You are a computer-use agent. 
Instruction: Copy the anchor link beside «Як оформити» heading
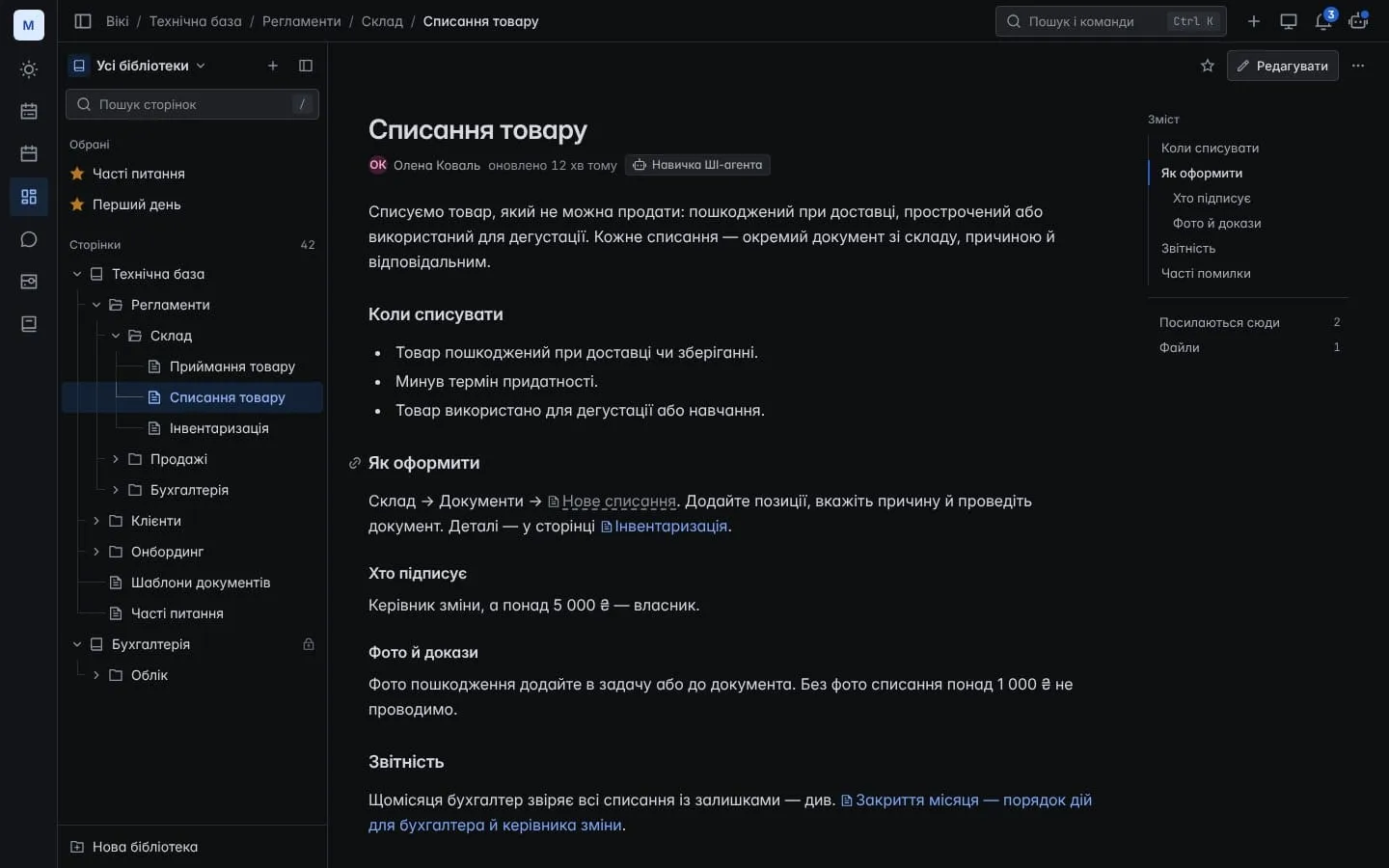(x=355, y=463)
